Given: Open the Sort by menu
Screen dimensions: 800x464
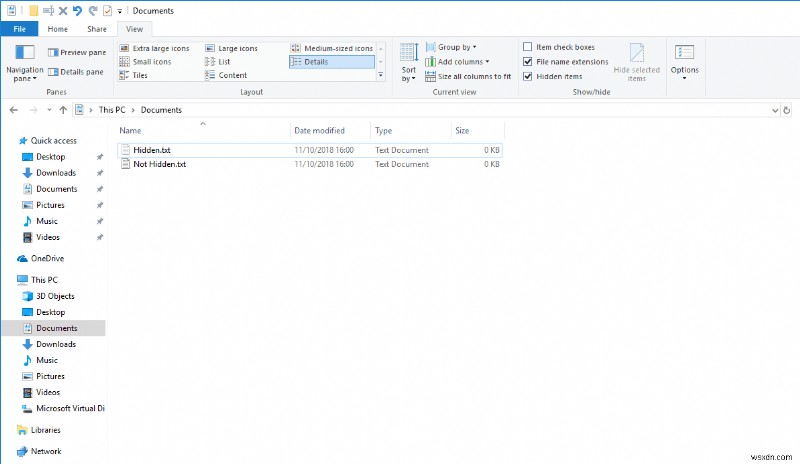Looking at the screenshot, I should (x=409, y=63).
